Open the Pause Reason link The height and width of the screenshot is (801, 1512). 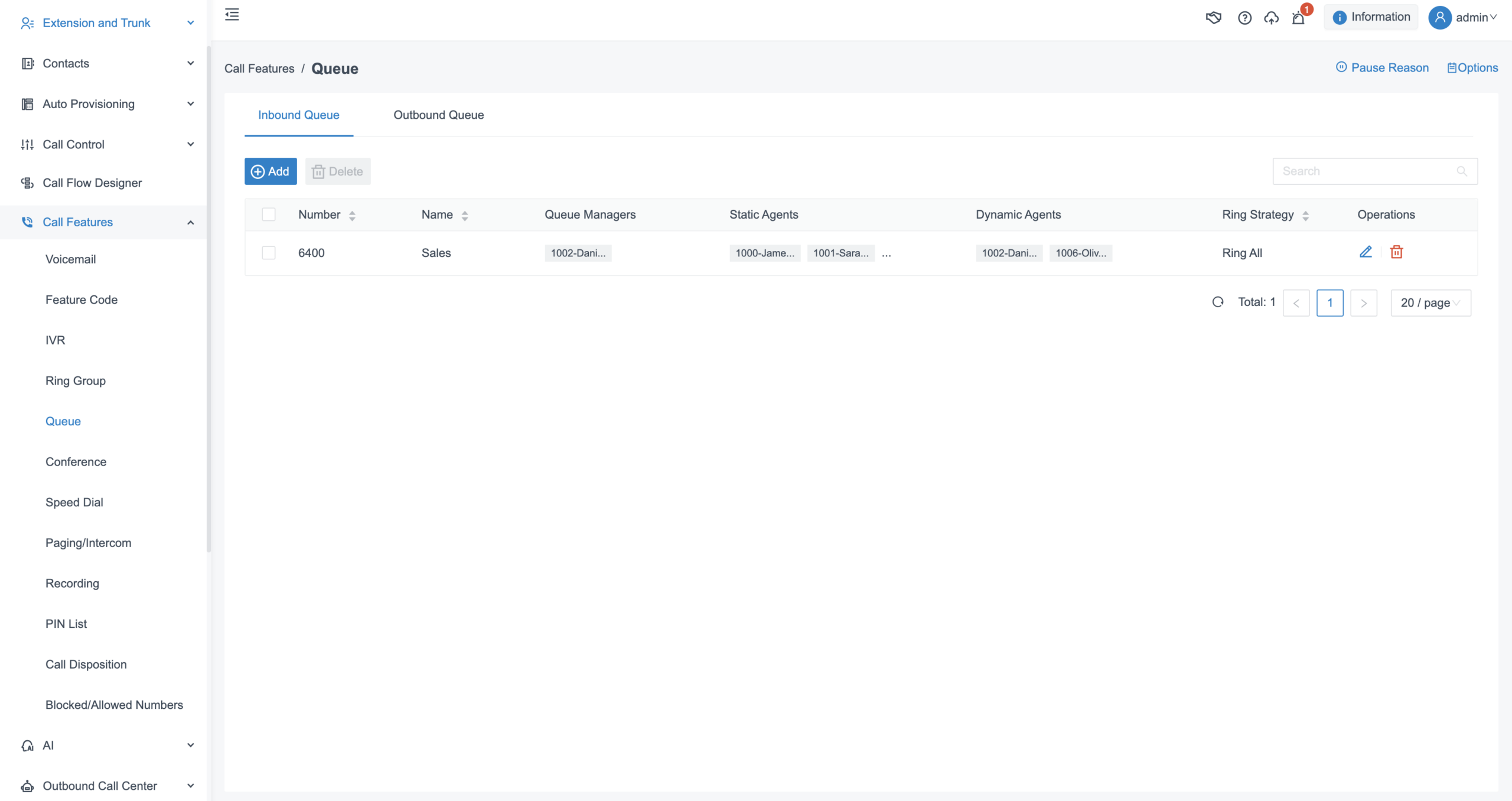pyautogui.click(x=1382, y=68)
